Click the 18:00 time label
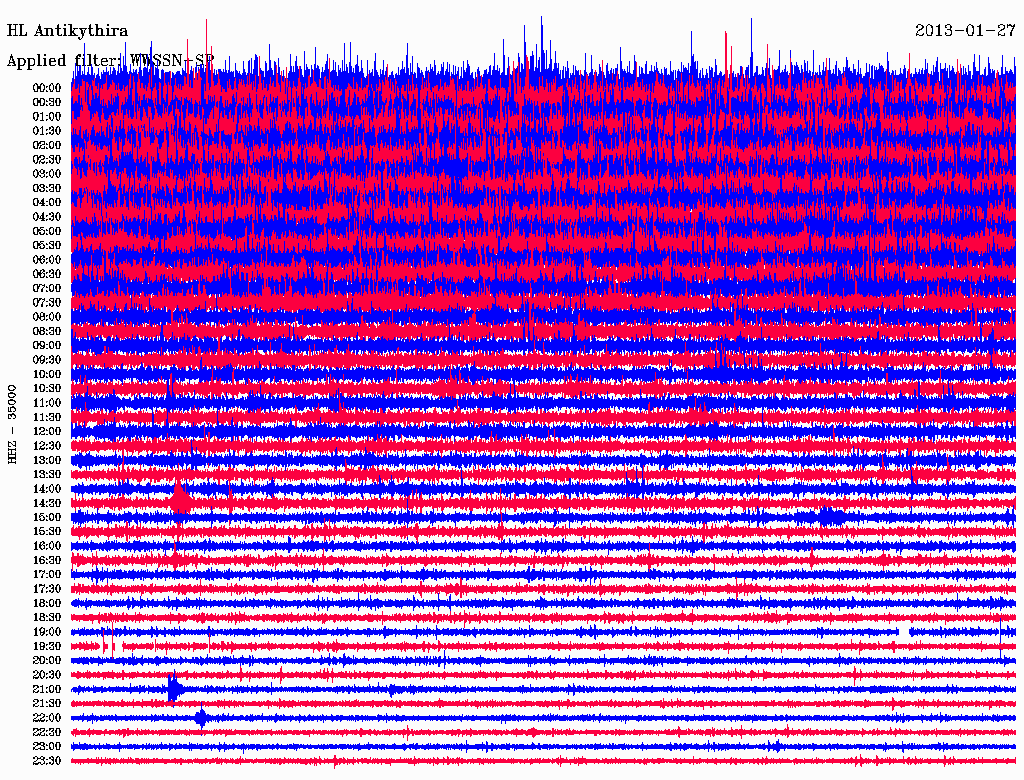Image resolution: width=1024 pixels, height=780 pixels. click(47, 603)
